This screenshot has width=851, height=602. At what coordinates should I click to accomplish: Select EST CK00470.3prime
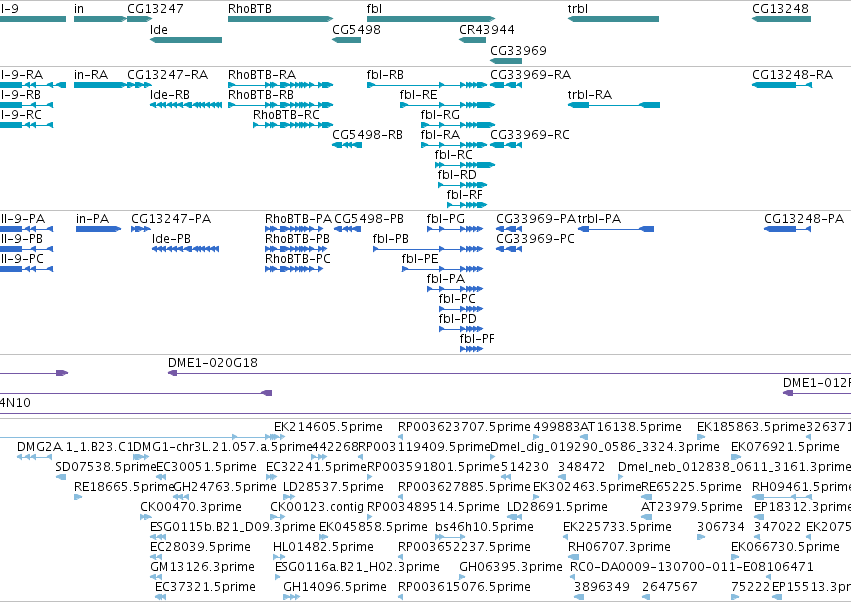(x=145, y=517)
